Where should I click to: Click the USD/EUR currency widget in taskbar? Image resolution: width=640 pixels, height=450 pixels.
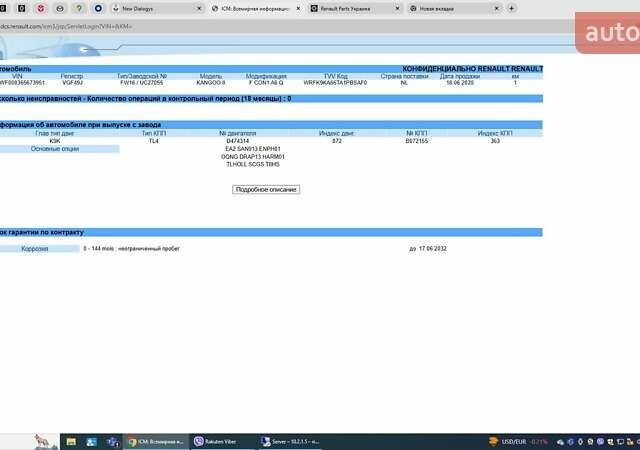518,442
